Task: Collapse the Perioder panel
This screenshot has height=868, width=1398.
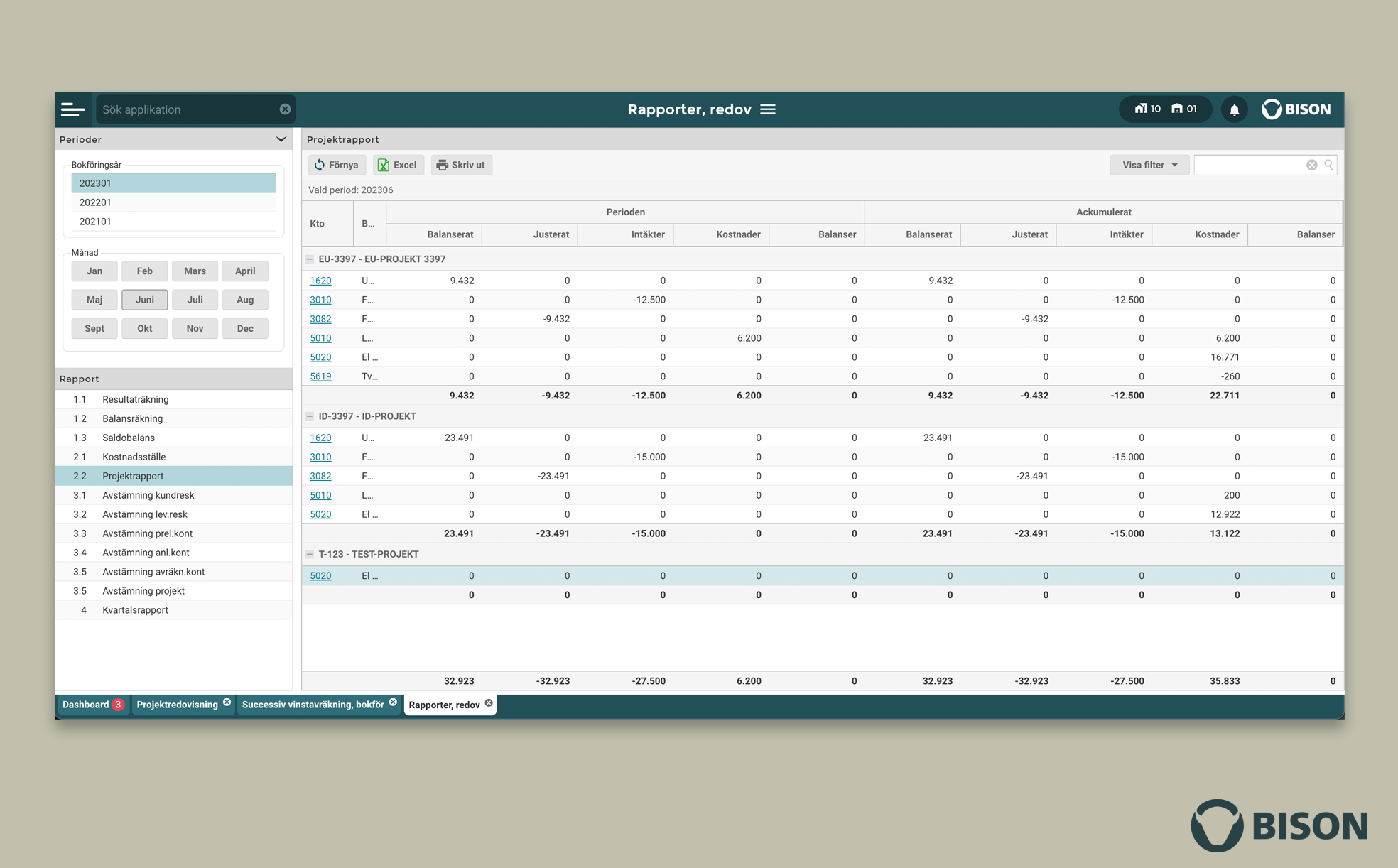Action: tap(281, 139)
